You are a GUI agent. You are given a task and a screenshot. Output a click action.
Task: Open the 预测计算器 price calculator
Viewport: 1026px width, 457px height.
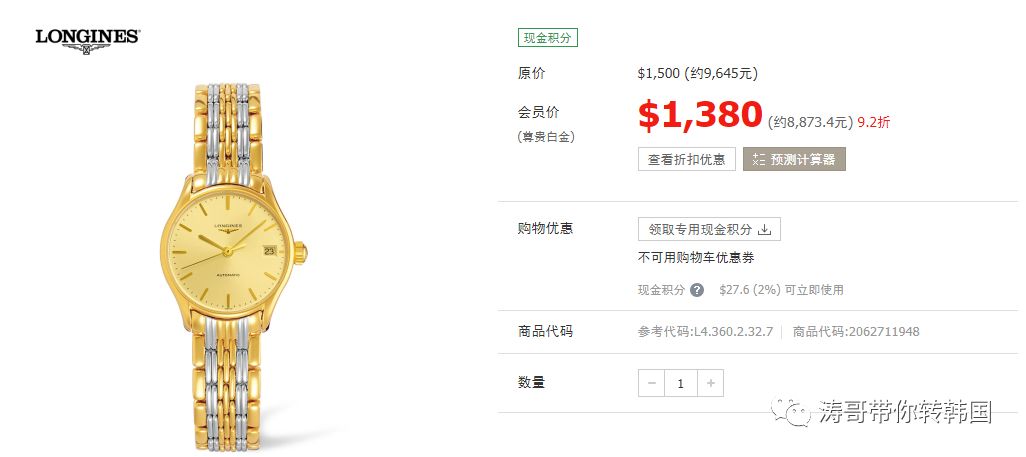click(794, 159)
